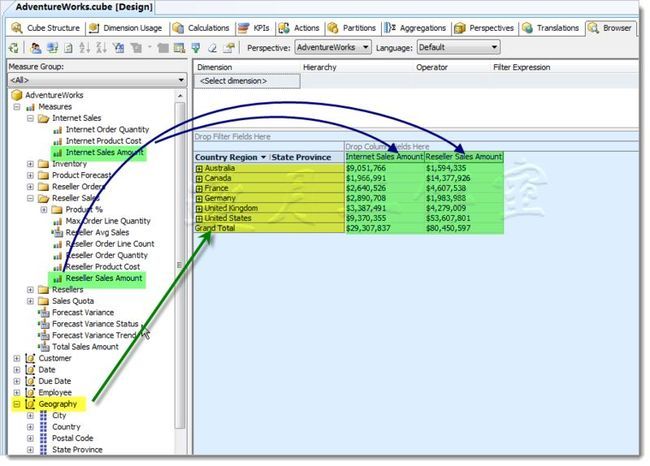Image resolution: width=650 pixels, height=466 pixels.
Task: Click the Internet Sales Amount column header
Action: tap(384, 157)
